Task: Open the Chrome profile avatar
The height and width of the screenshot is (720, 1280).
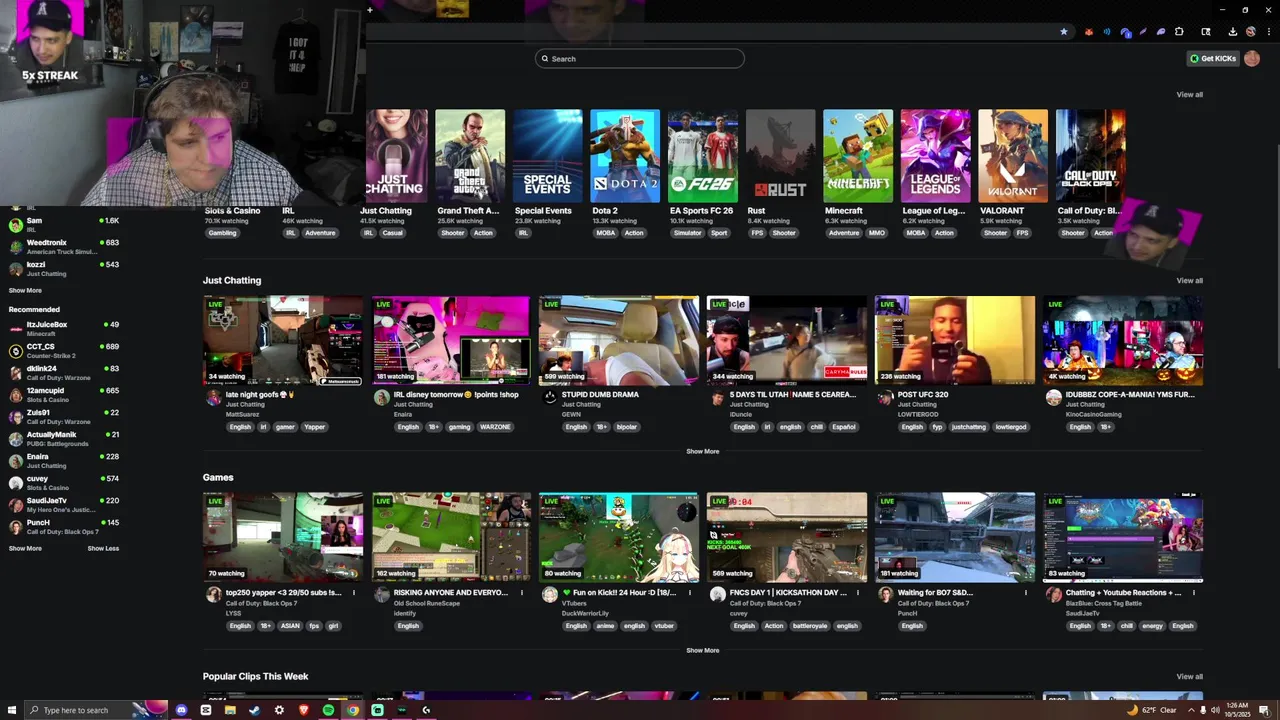Action: [x=1250, y=32]
